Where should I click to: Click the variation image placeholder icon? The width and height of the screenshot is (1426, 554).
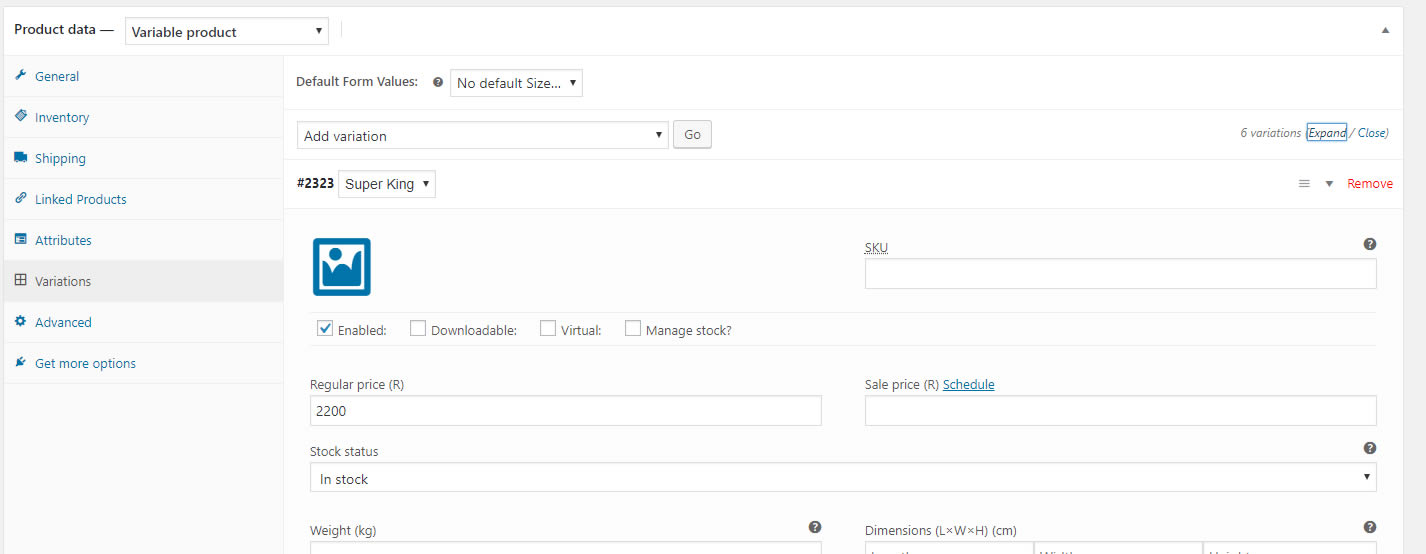342,267
